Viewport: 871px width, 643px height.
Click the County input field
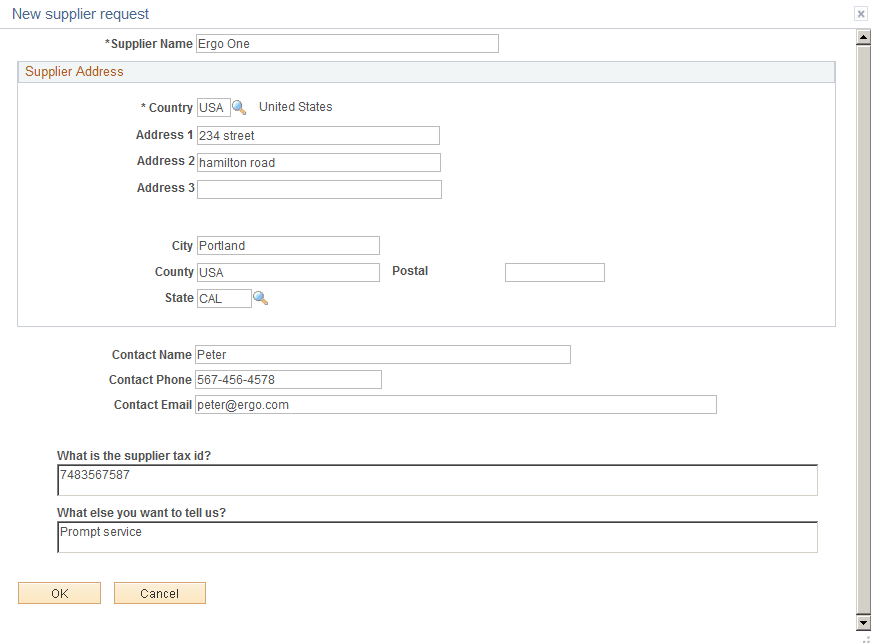click(288, 272)
